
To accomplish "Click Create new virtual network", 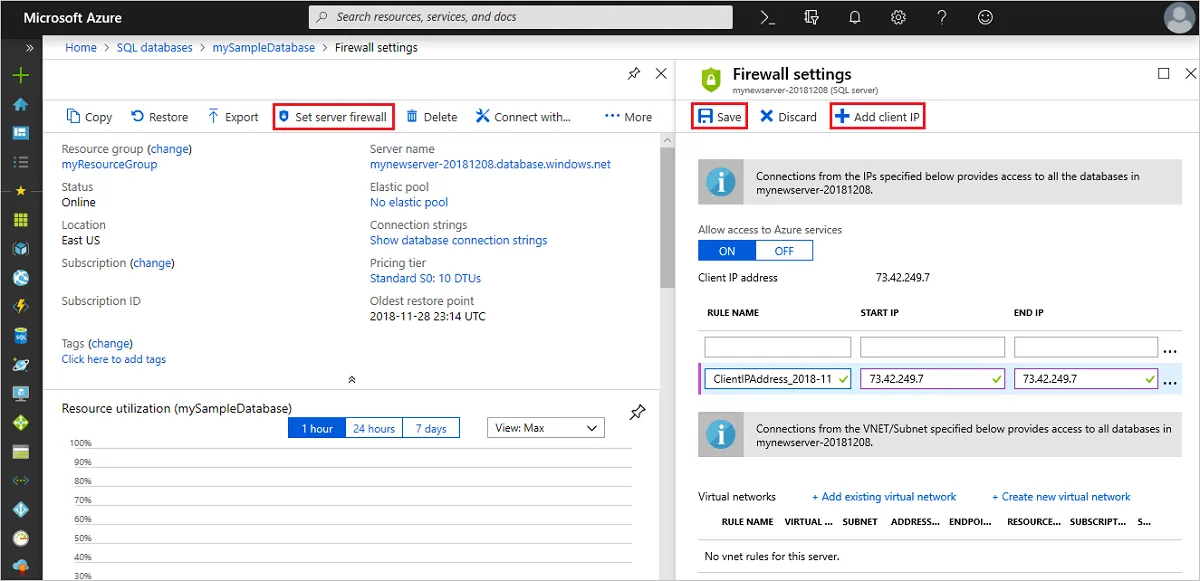I will point(1061,496).
